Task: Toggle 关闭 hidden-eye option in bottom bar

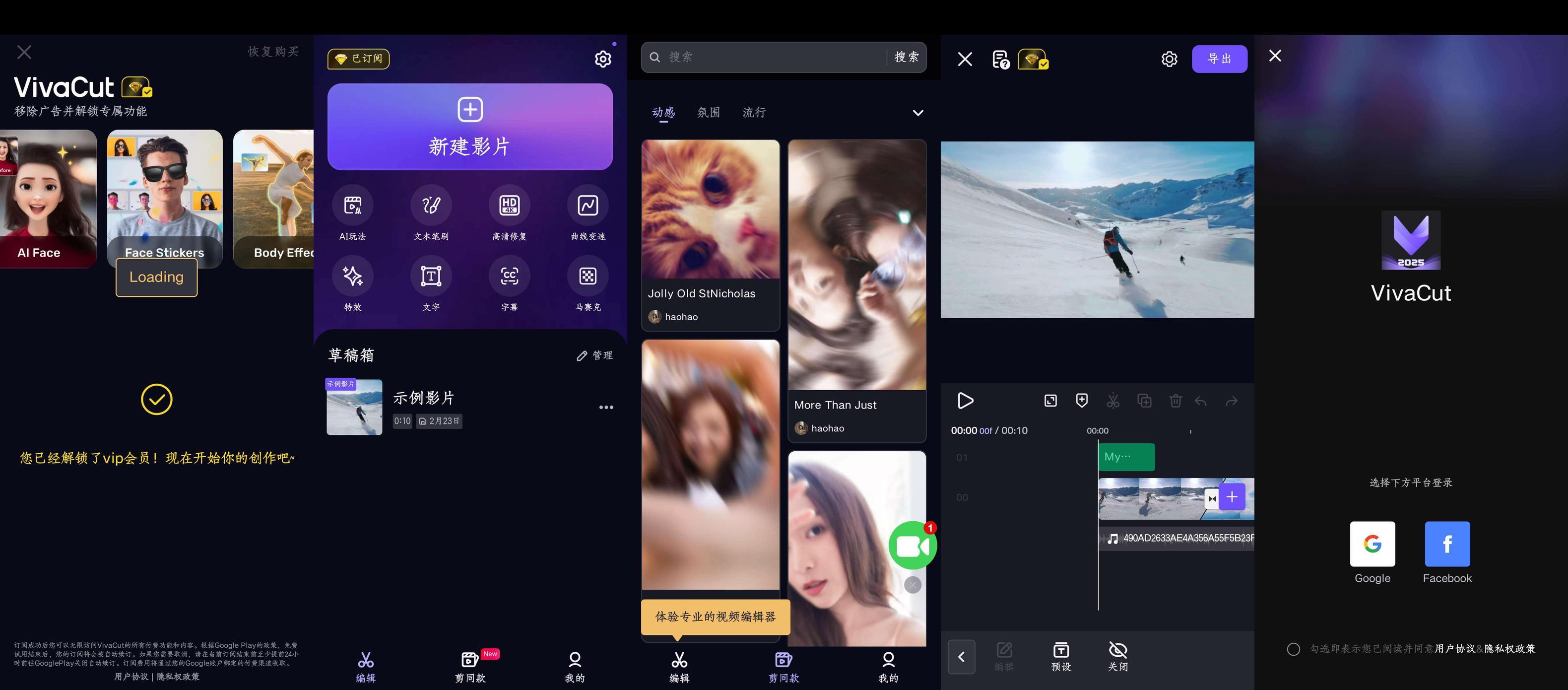Action: (1117, 656)
